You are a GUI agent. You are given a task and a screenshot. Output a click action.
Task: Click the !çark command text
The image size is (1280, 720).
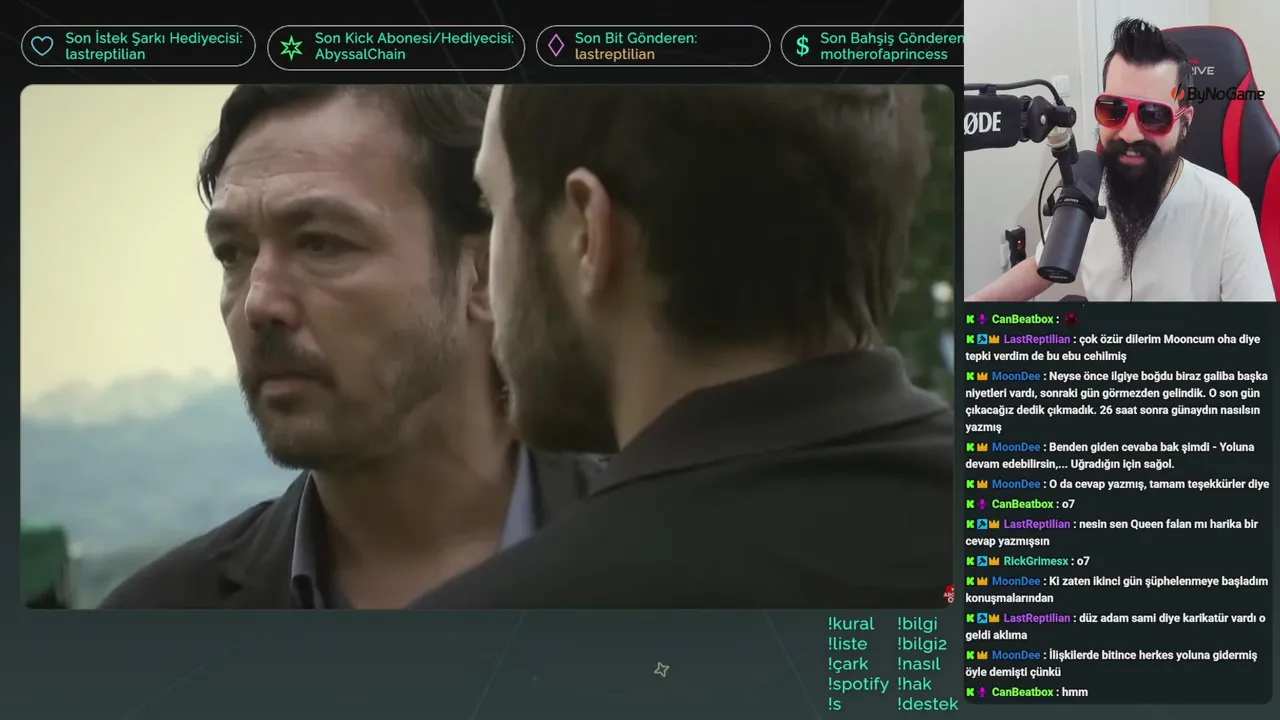[848, 664]
